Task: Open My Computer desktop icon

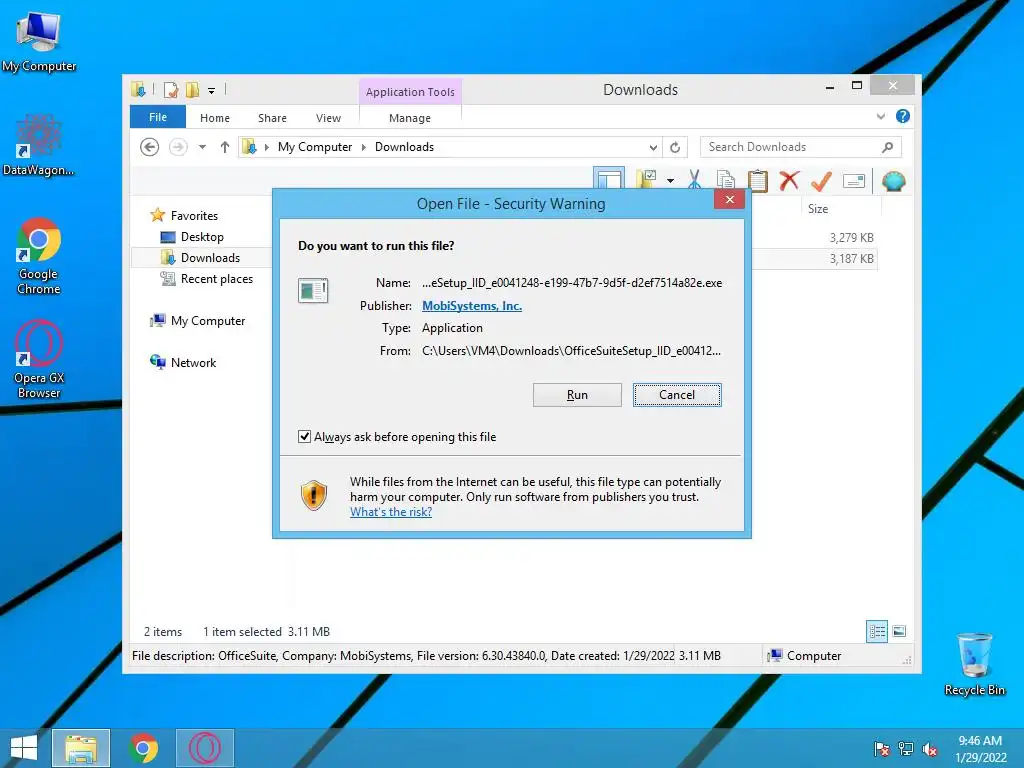Action: click(39, 41)
